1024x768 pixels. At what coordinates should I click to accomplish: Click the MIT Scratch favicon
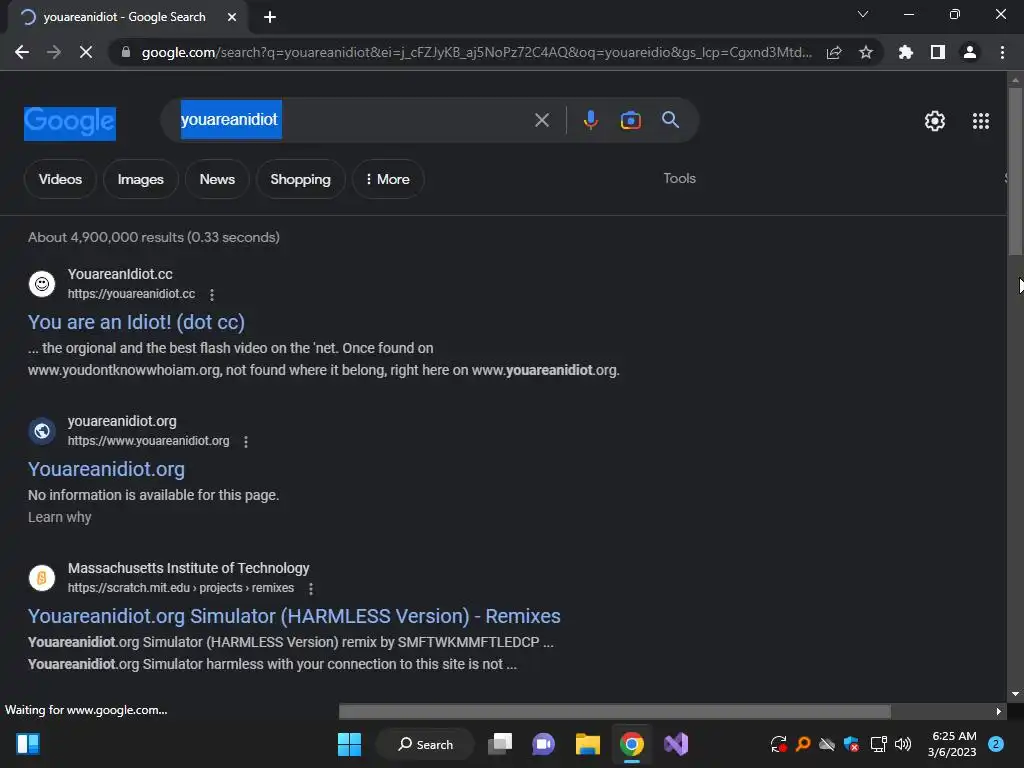pos(42,578)
